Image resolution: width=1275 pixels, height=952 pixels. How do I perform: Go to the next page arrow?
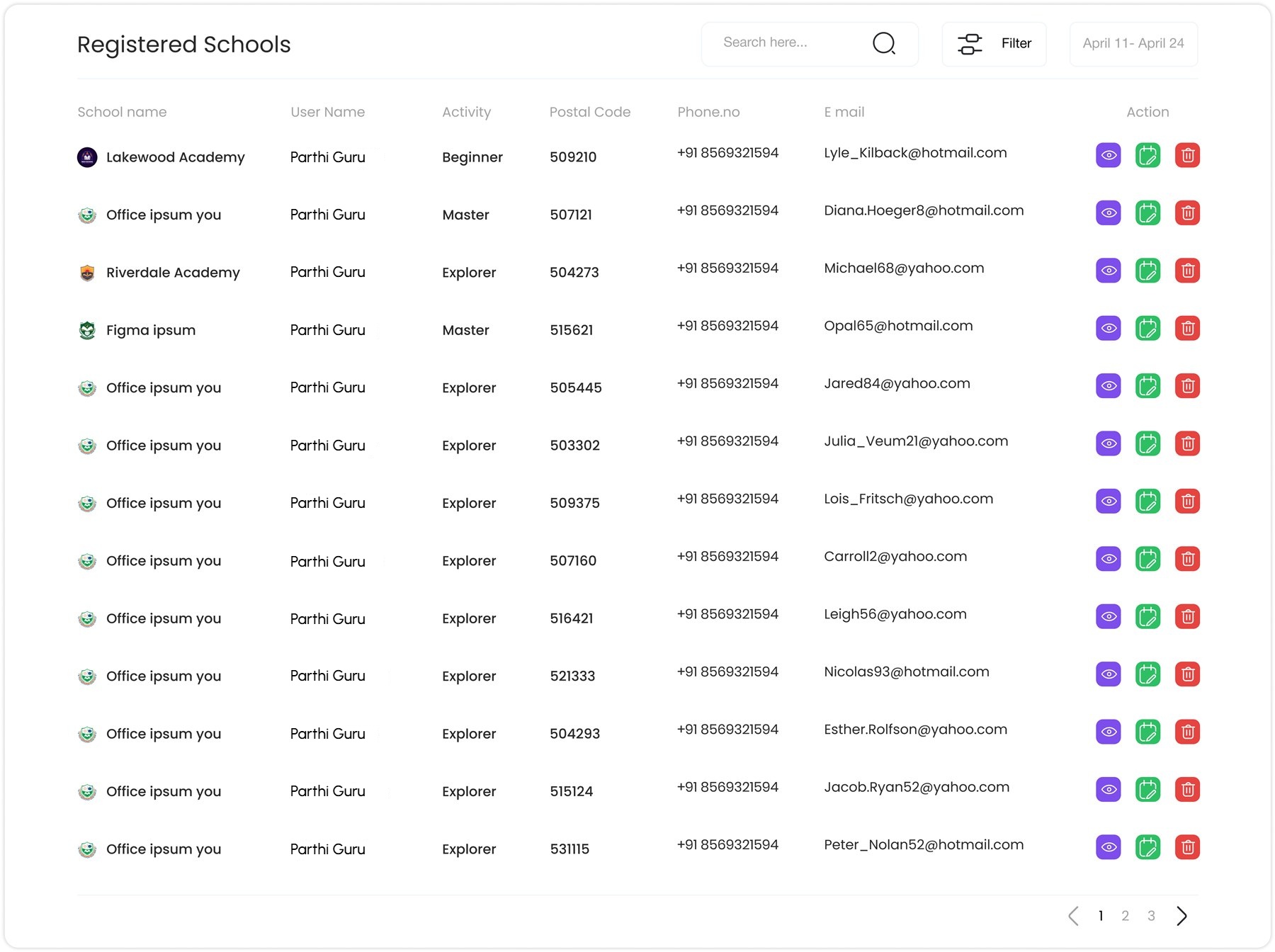point(1181,916)
